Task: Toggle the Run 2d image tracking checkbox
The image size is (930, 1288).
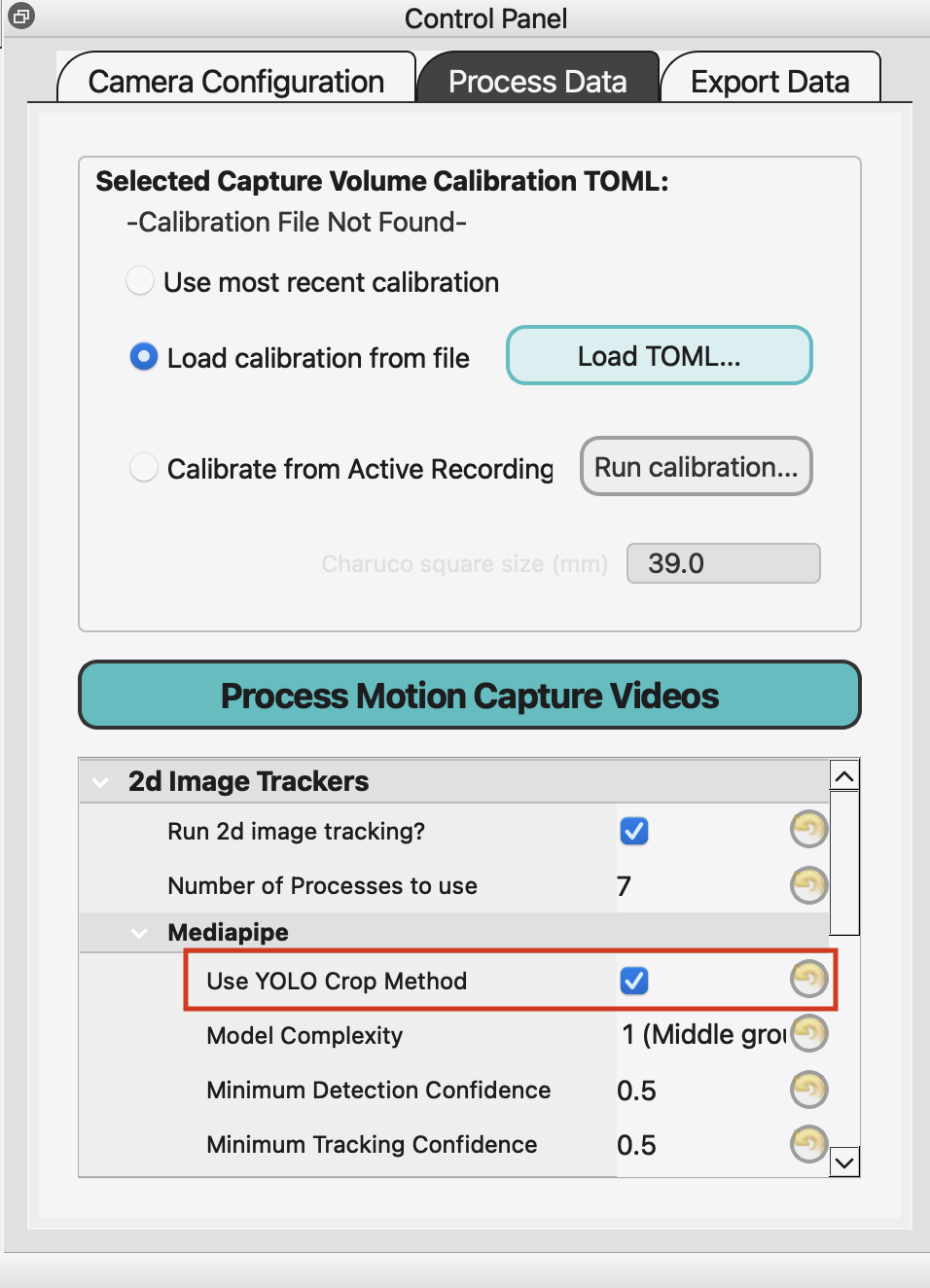Action: [634, 831]
